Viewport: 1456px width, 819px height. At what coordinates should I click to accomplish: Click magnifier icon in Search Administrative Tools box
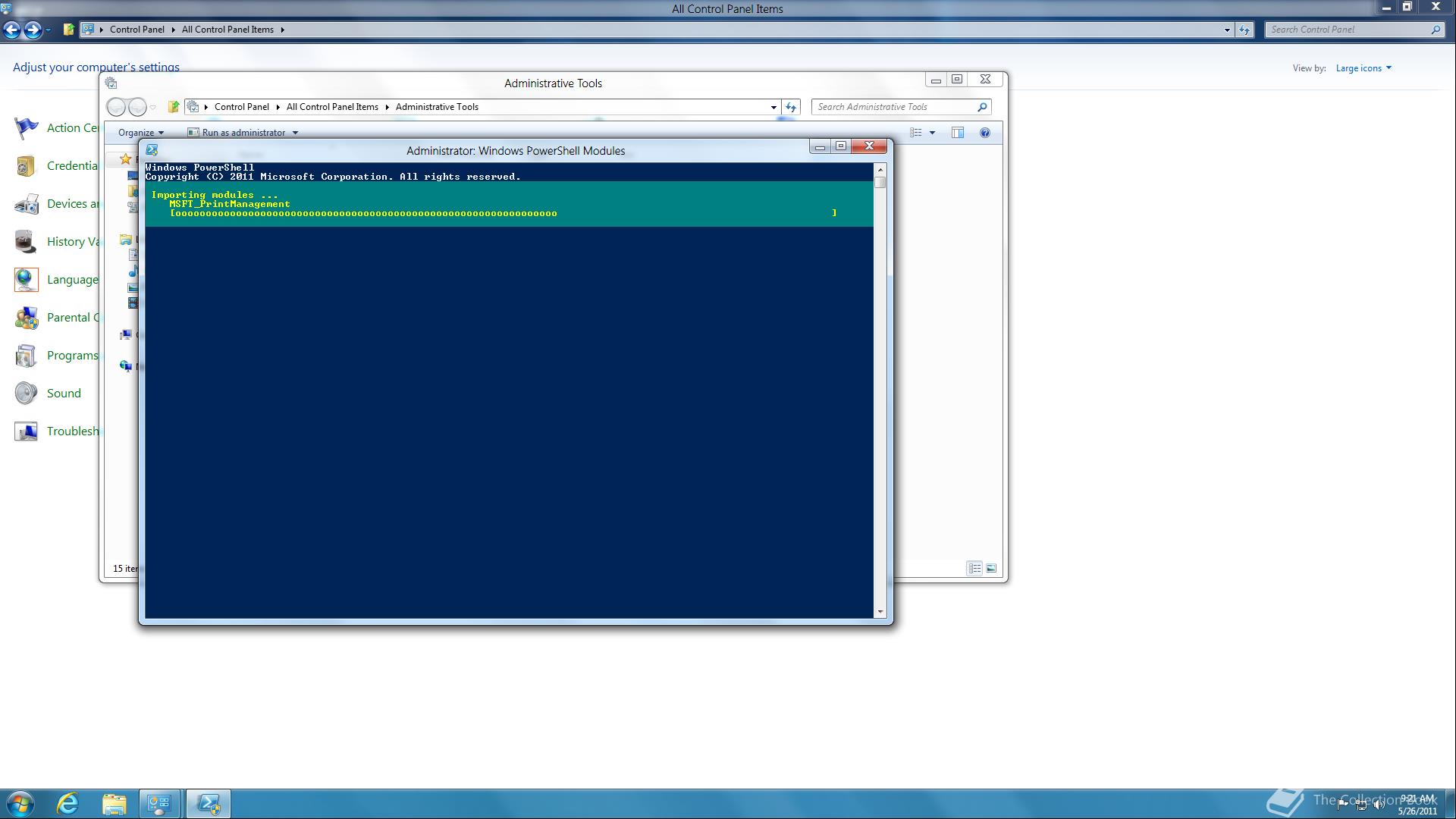tap(982, 107)
